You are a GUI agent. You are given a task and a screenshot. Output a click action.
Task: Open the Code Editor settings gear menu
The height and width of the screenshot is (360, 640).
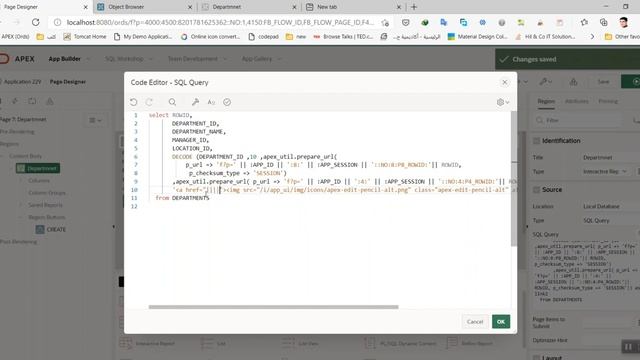pyautogui.click(x=503, y=102)
